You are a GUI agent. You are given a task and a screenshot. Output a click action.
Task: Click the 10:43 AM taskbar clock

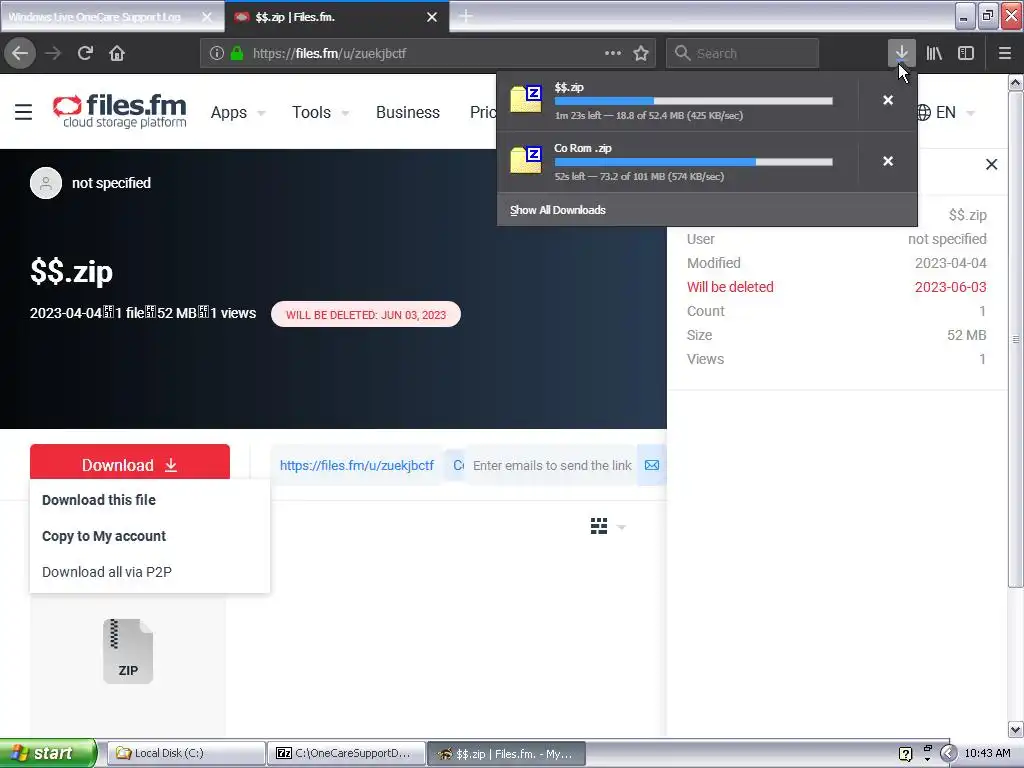987,754
